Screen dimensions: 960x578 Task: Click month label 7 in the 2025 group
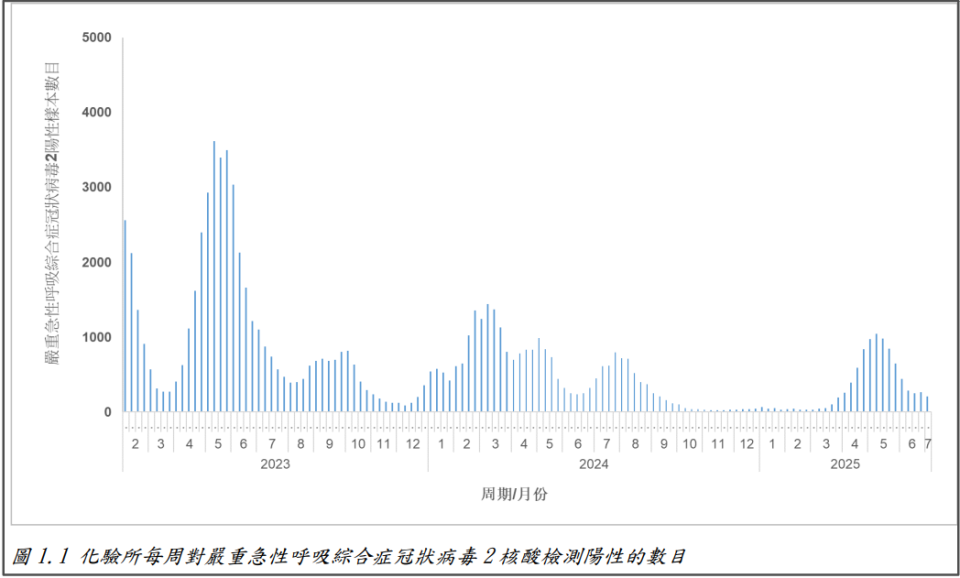[928, 444]
